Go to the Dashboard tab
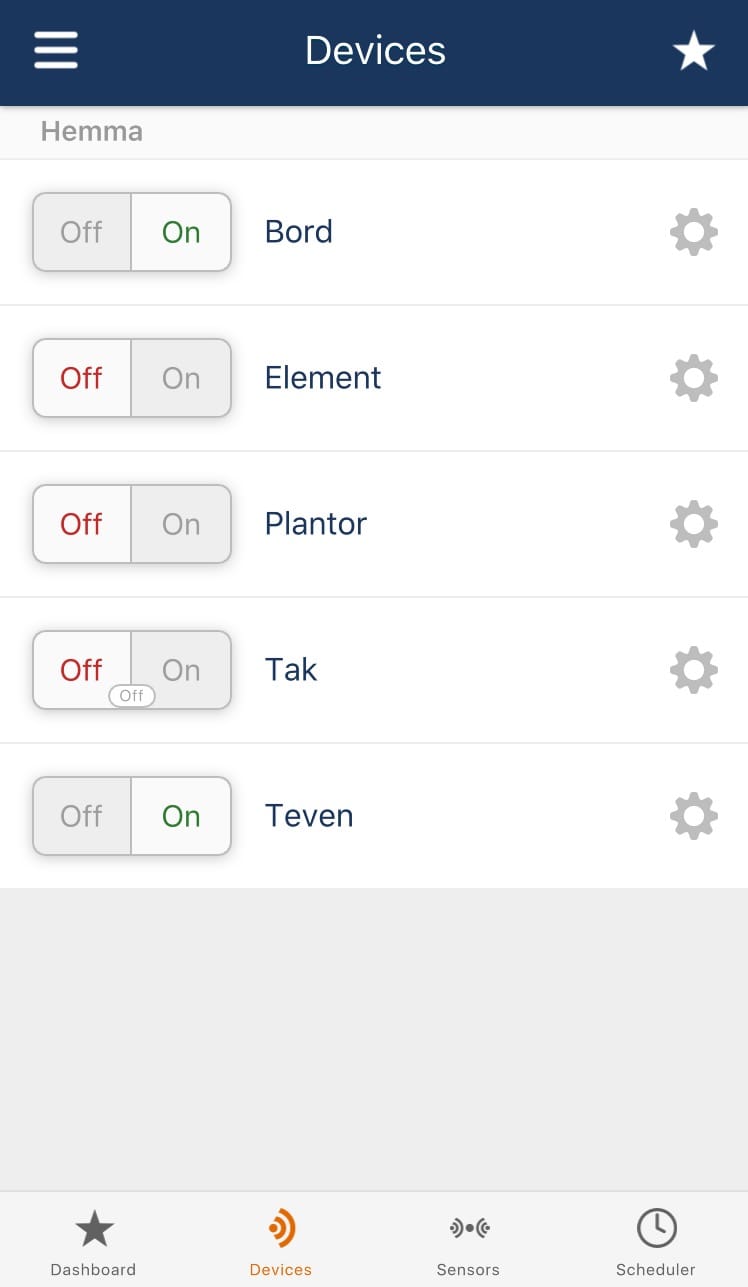 pos(94,1242)
